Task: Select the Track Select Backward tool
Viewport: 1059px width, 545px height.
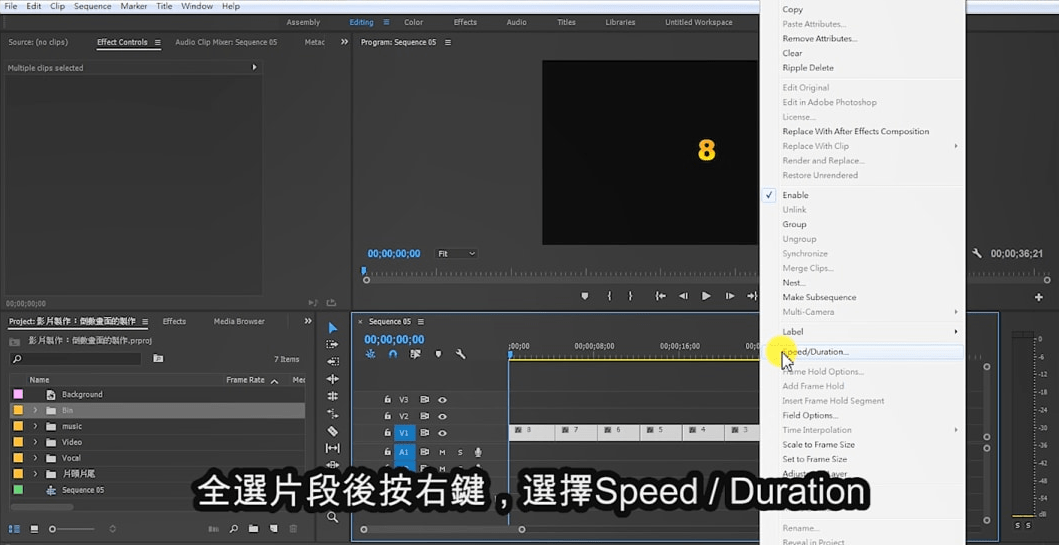Action: [332, 361]
